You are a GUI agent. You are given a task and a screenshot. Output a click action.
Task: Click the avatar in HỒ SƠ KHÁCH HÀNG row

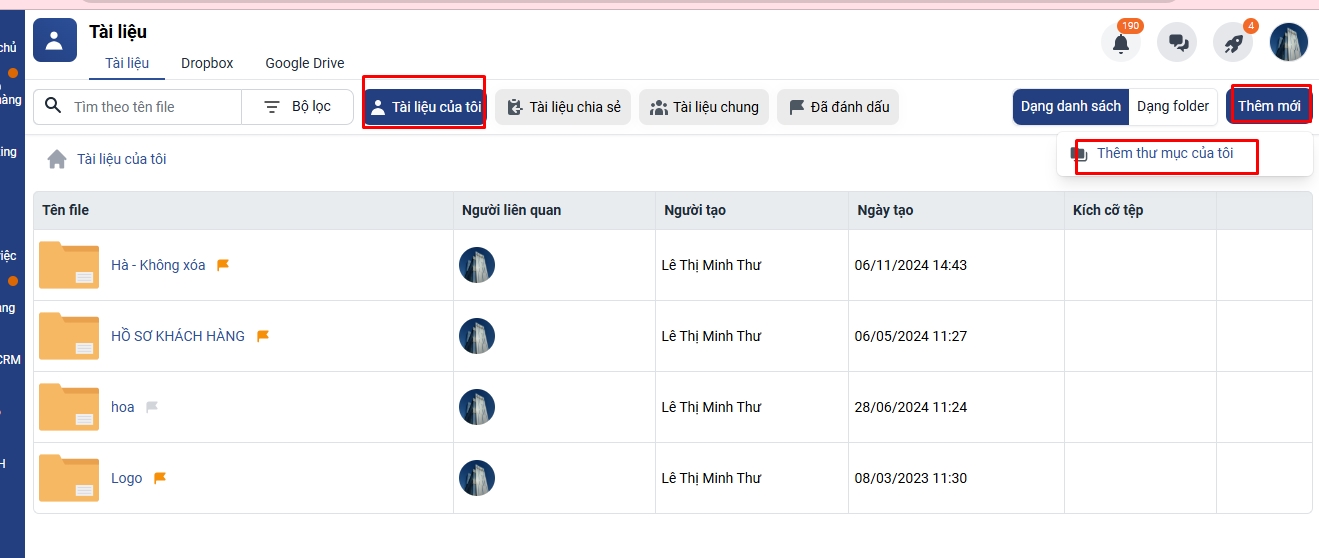point(477,336)
